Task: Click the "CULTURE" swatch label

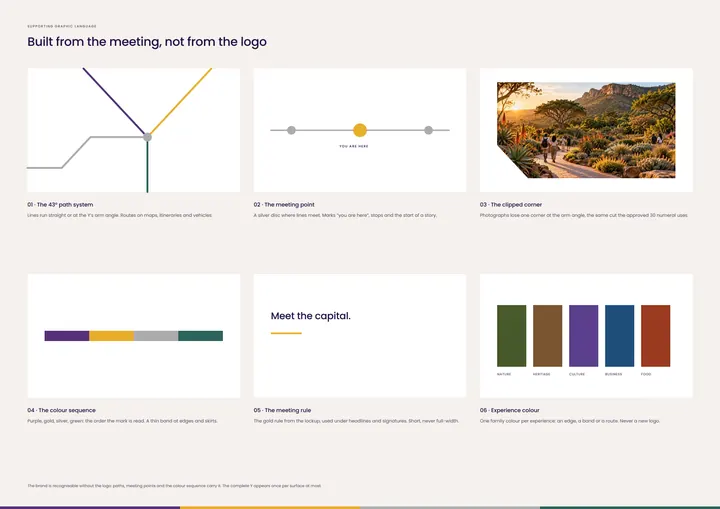Action: [577, 374]
